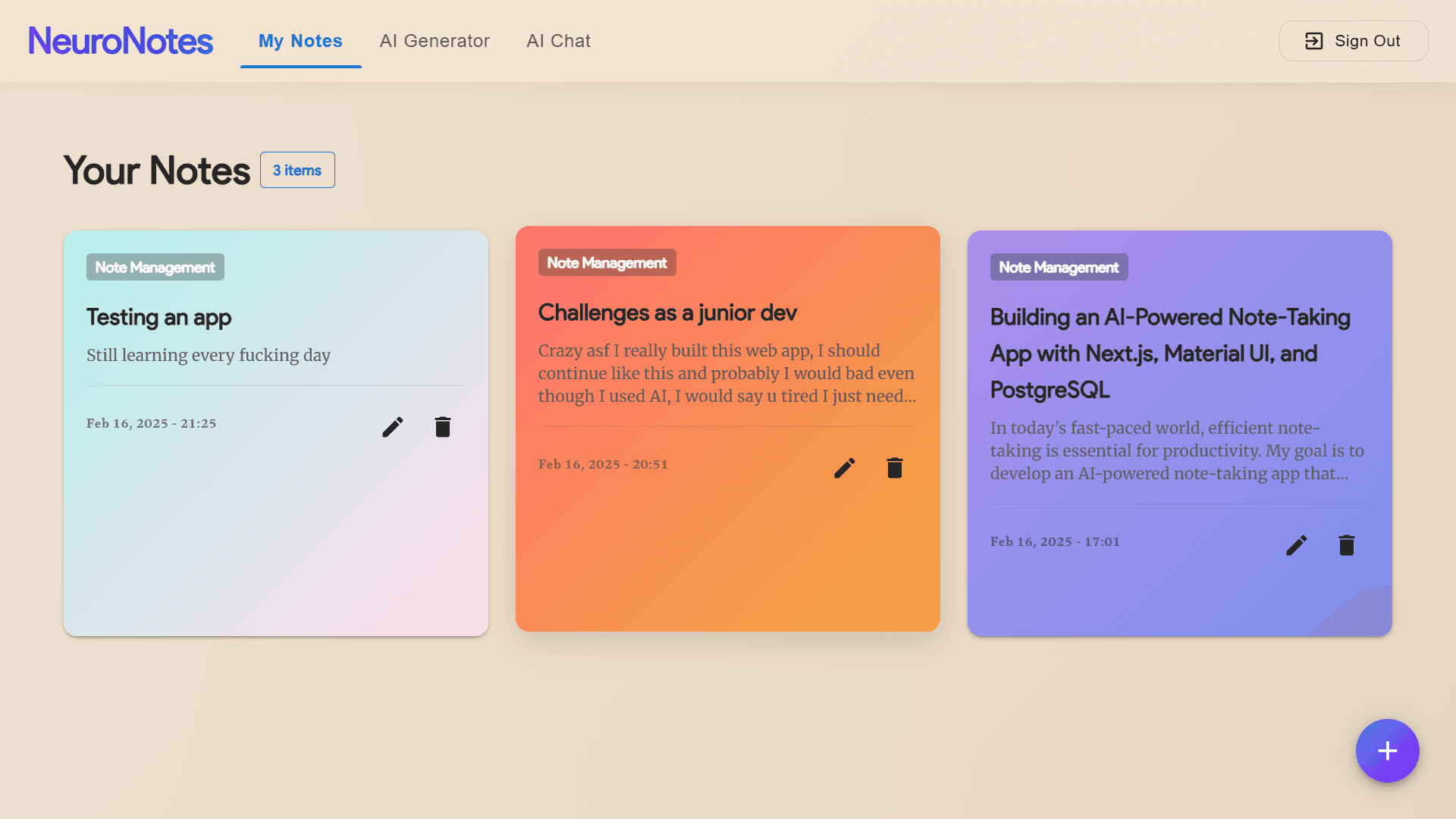Open 'Challenges as a junior dev' title
This screenshot has width=1456, height=819.
pos(667,312)
